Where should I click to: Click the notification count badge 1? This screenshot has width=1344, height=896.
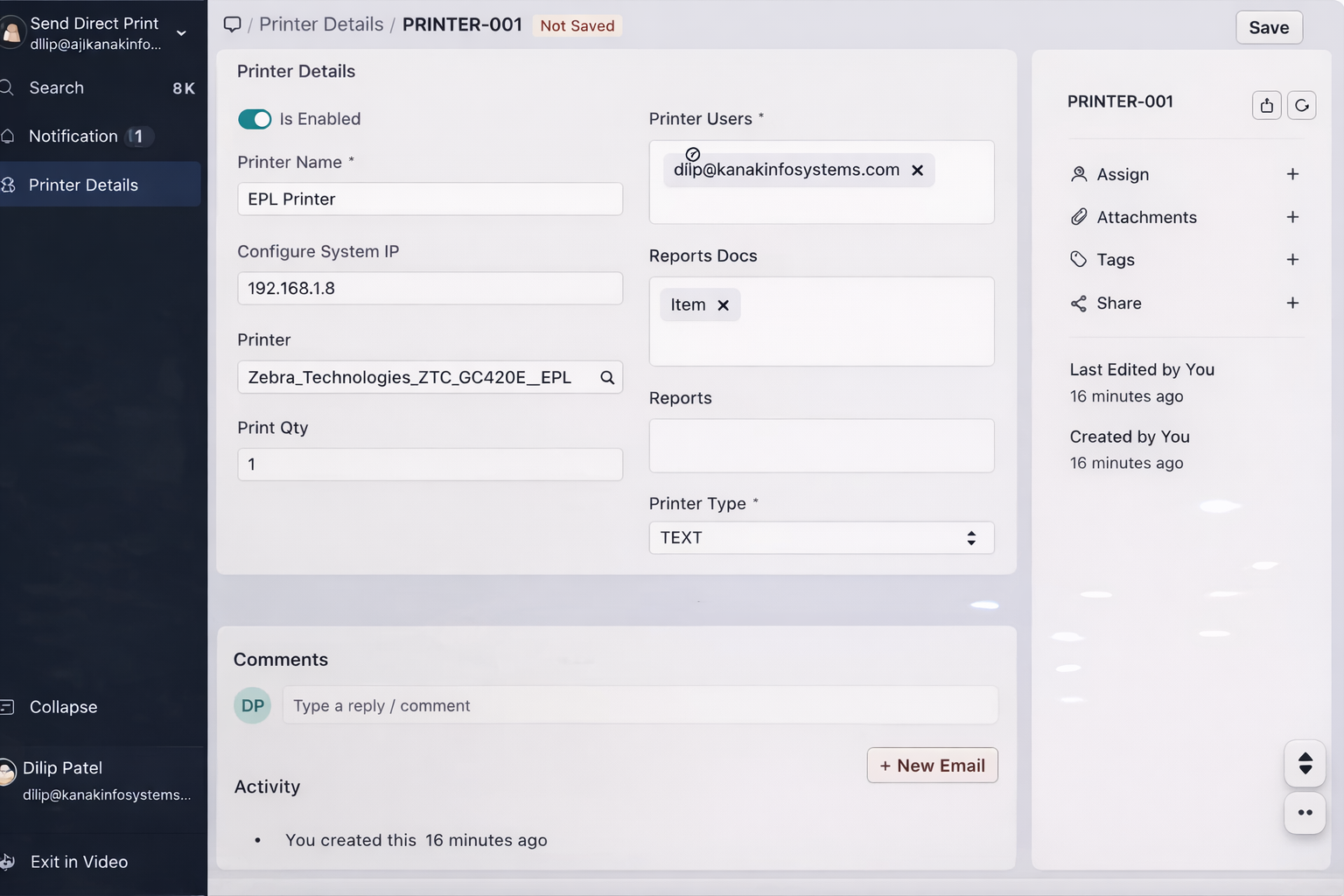tap(138, 136)
